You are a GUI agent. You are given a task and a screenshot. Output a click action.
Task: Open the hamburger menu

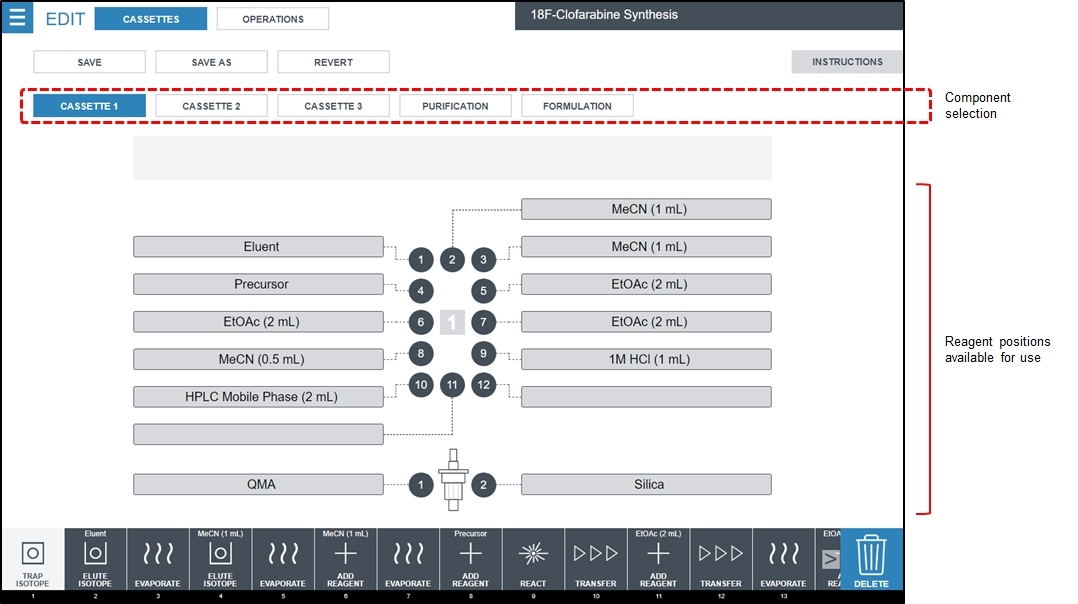[x=17, y=18]
